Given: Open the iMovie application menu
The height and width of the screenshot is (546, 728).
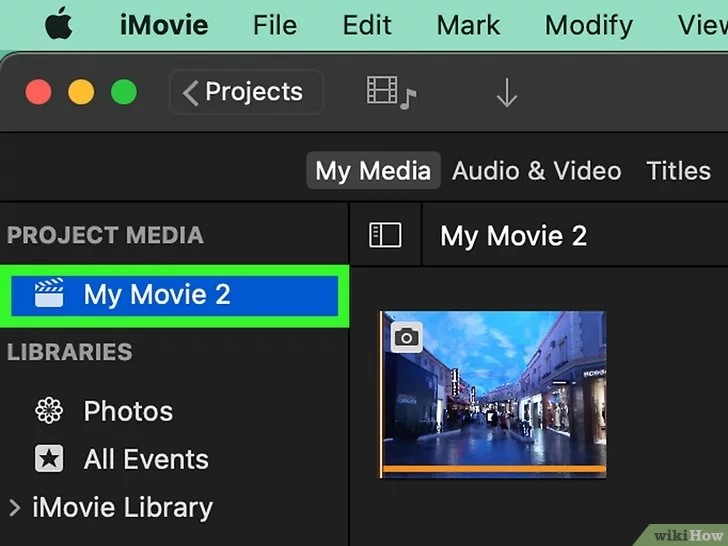Looking at the screenshot, I should pyautogui.click(x=164, y=25).
